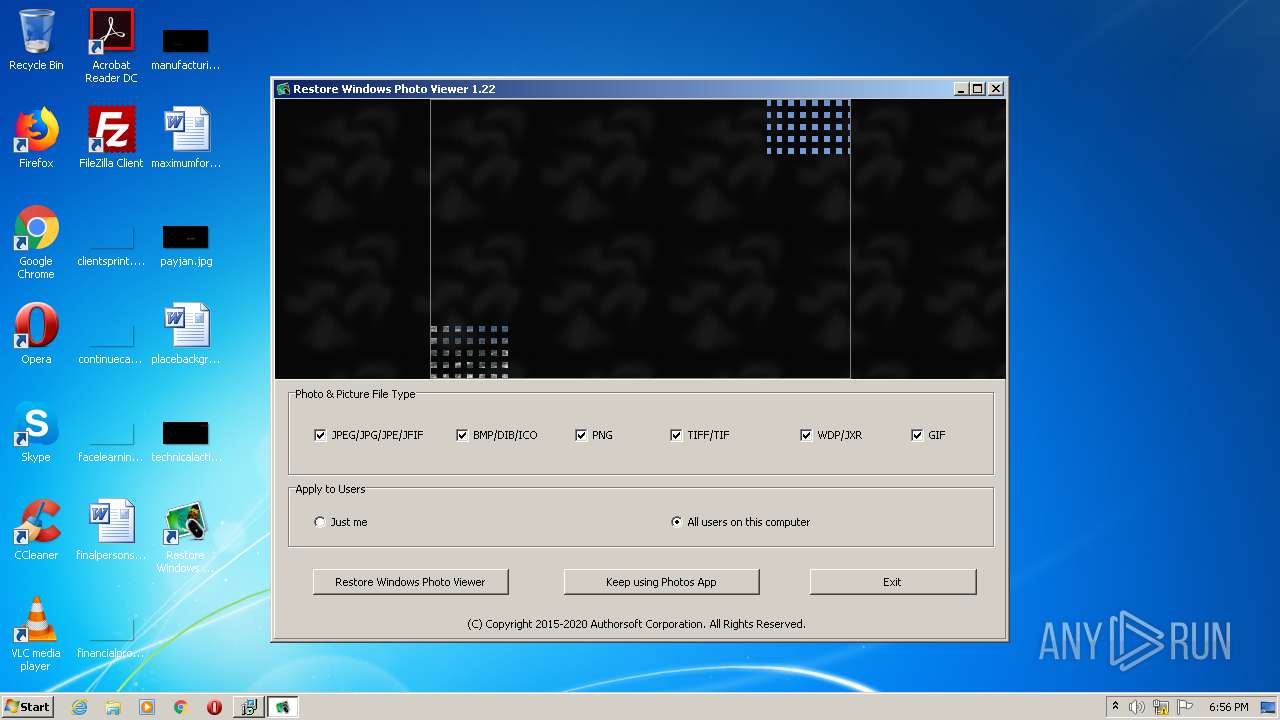Select the financialpro... desktop file
Screen dimensions: 1280x720
(x=111, y=638)
